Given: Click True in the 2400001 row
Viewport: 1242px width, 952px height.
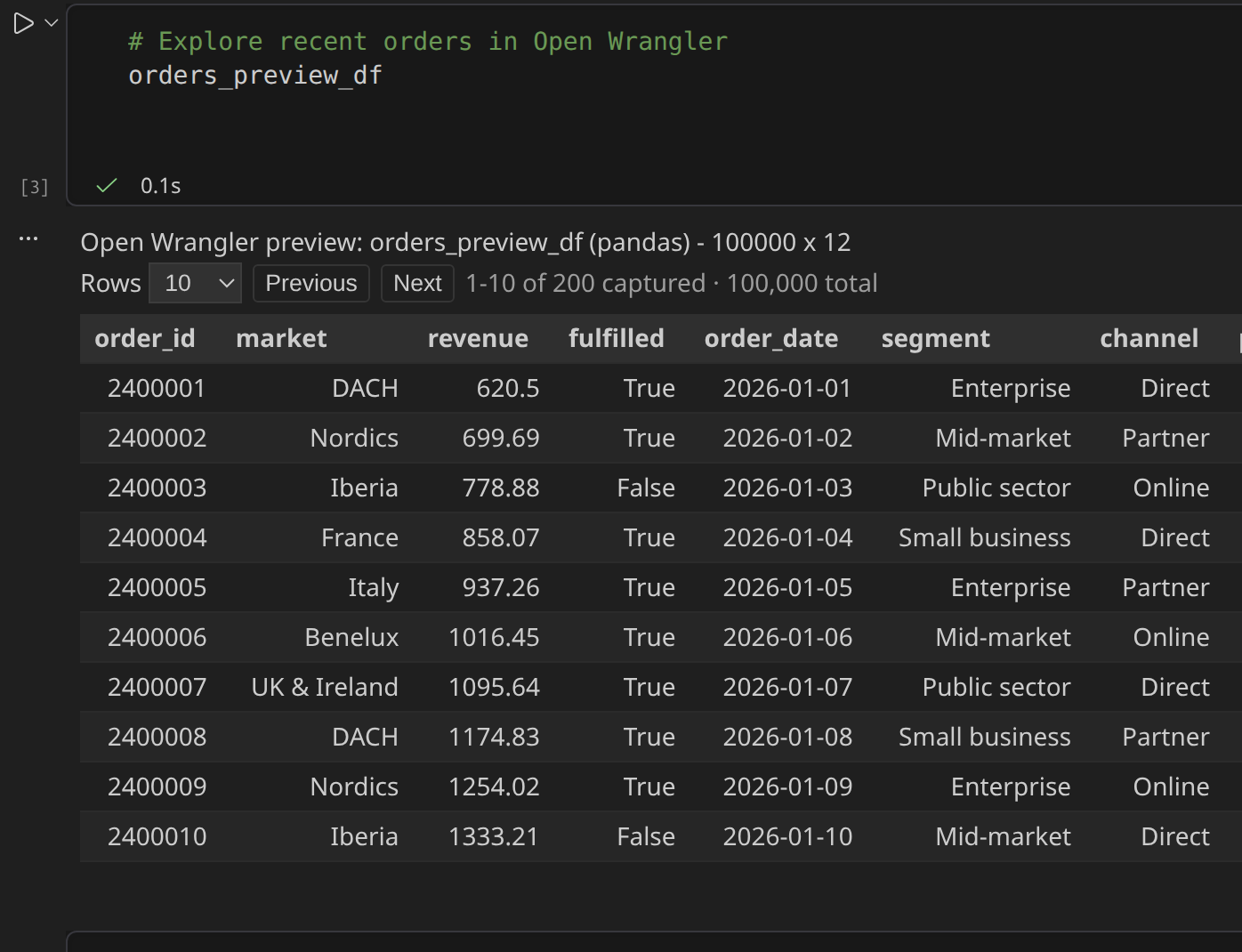Looking at the screenshot, I should point(649,388).
